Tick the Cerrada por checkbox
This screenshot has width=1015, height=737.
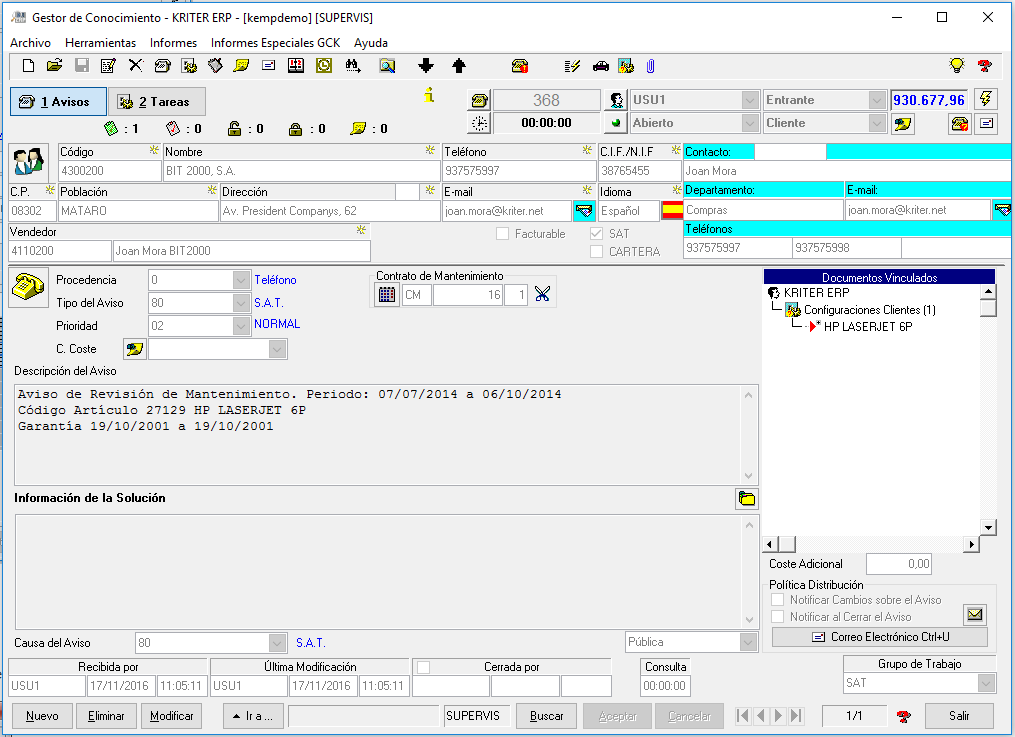423,667
